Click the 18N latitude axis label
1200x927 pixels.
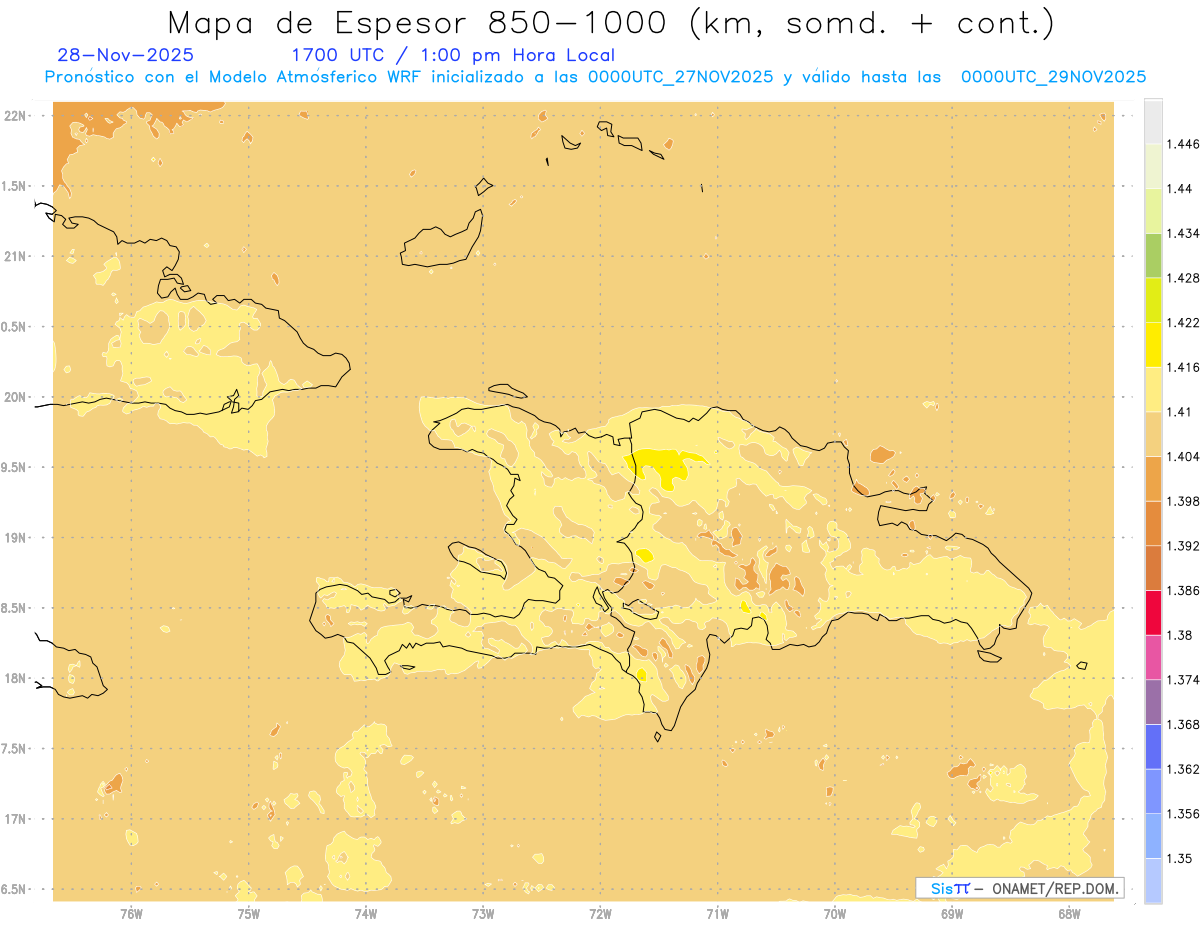coord(17,678)
